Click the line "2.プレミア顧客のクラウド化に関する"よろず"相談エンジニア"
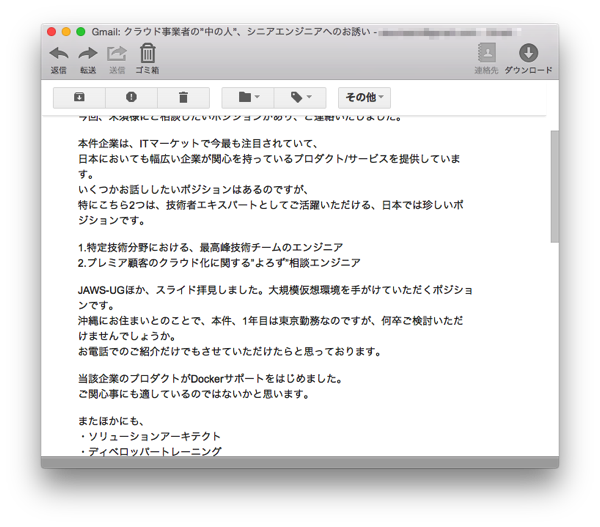 point(219,263)
